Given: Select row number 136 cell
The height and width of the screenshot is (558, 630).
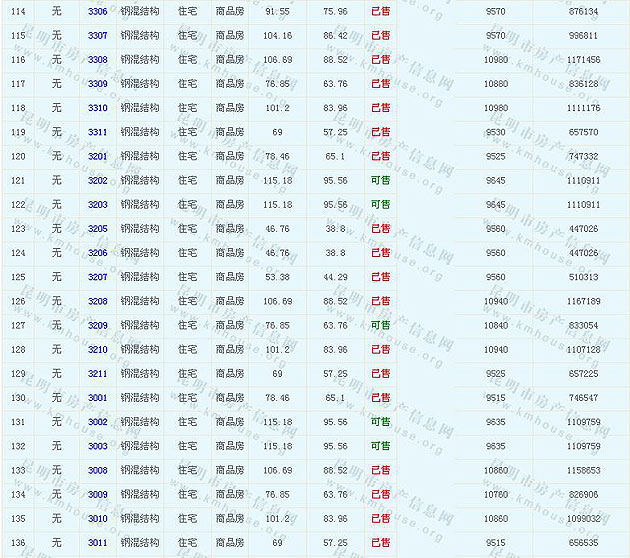Looking at the screenshot, I should pyautogui.click(x=18, y=542).
